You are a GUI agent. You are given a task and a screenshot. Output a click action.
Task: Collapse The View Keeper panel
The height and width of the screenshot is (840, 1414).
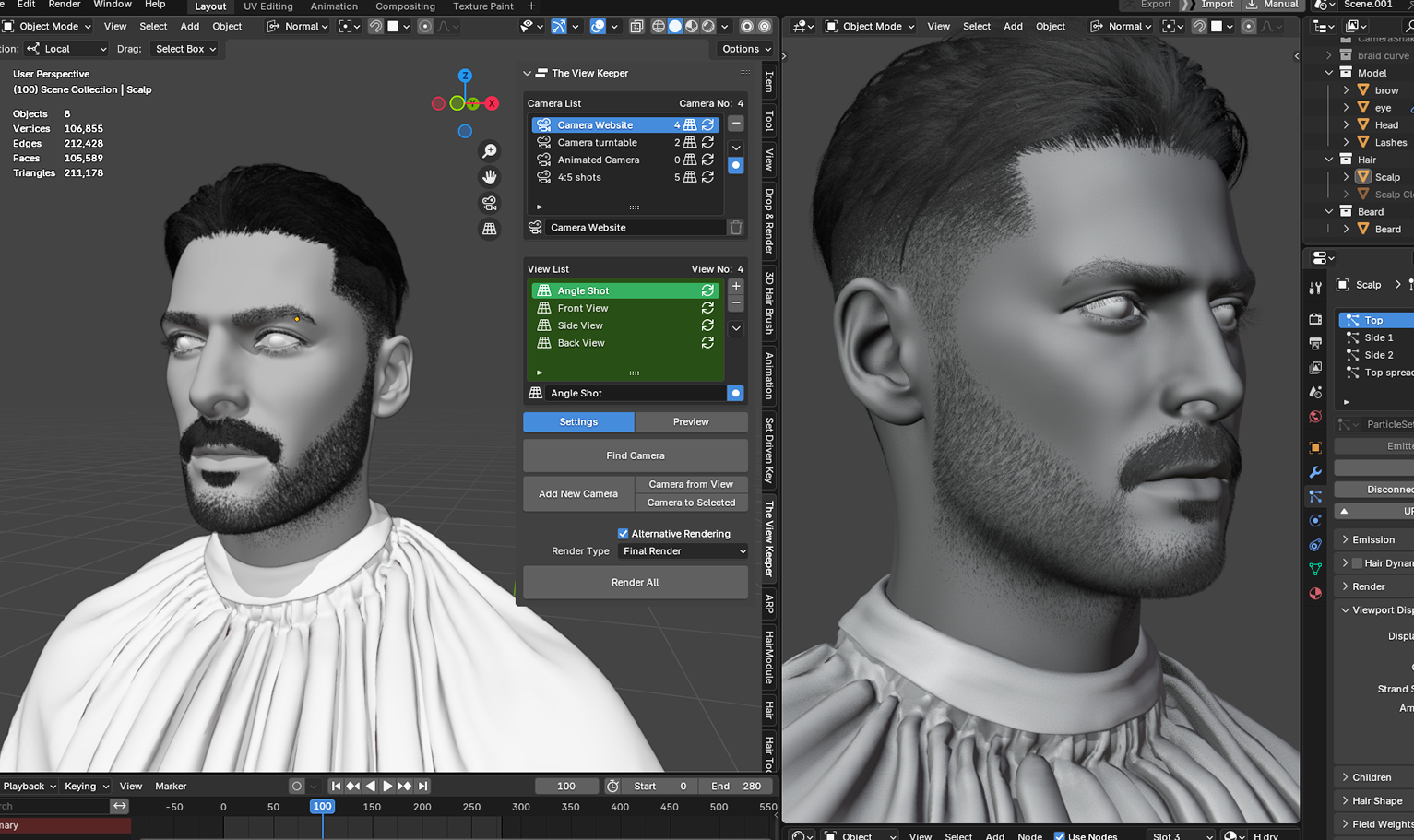[527, 73]
